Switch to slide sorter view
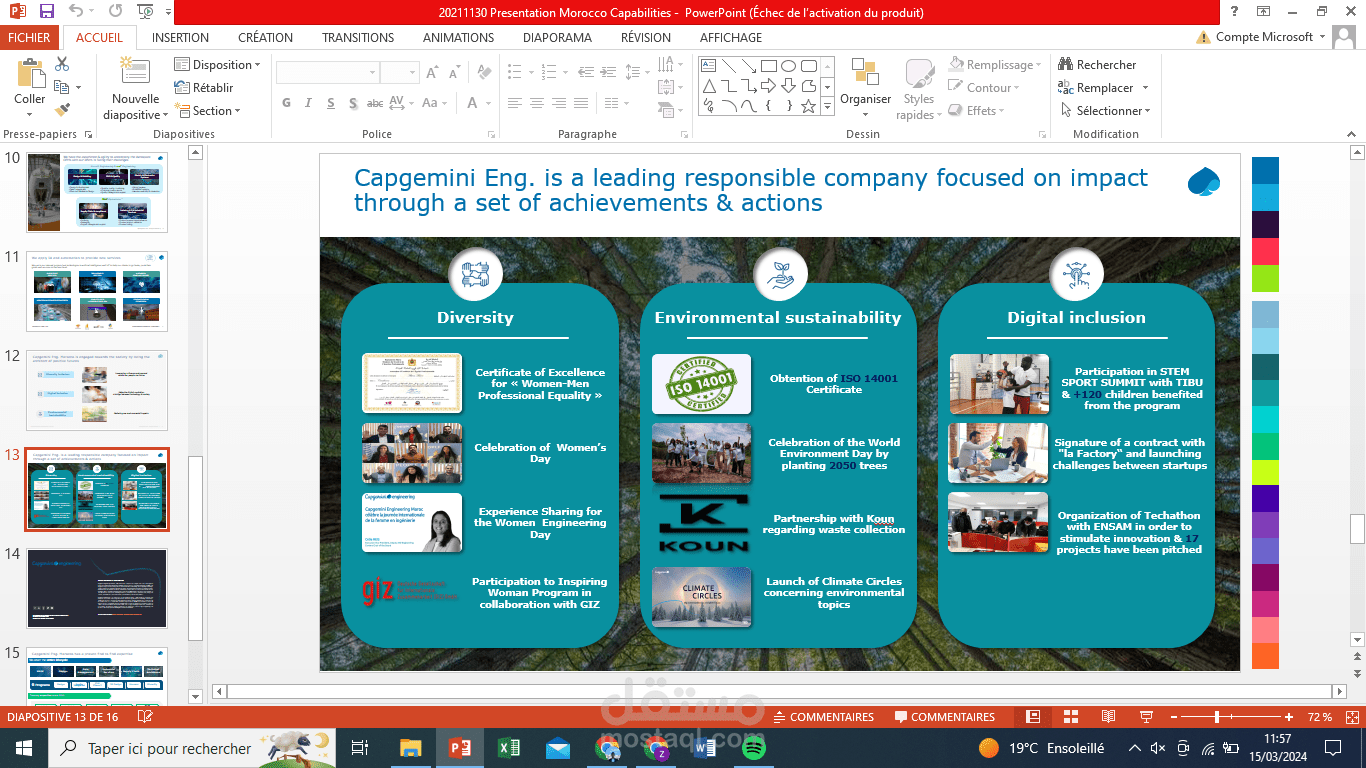The width and height of the screenshot is (1366, 768). pyautogui.click(x=1071, y=717)
